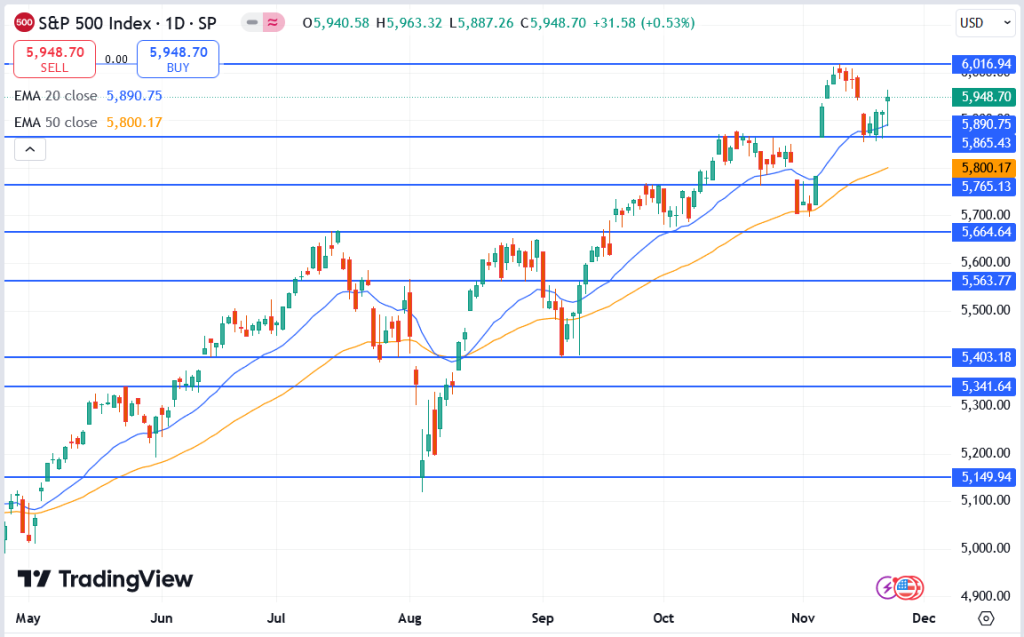
Task: Collapse the indicator legend with chevron
Action: (30, 150)
